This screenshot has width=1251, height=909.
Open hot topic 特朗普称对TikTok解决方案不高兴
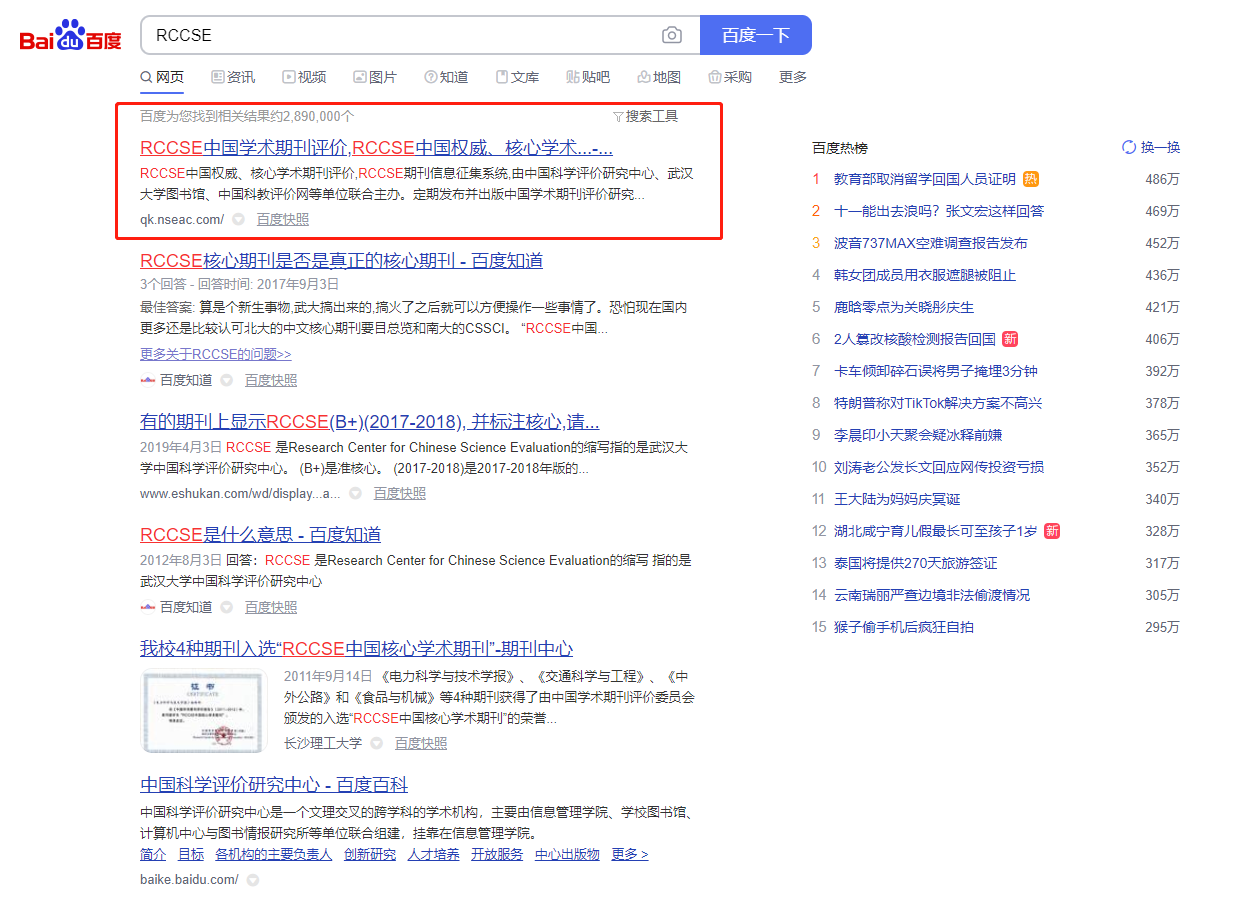938,403
